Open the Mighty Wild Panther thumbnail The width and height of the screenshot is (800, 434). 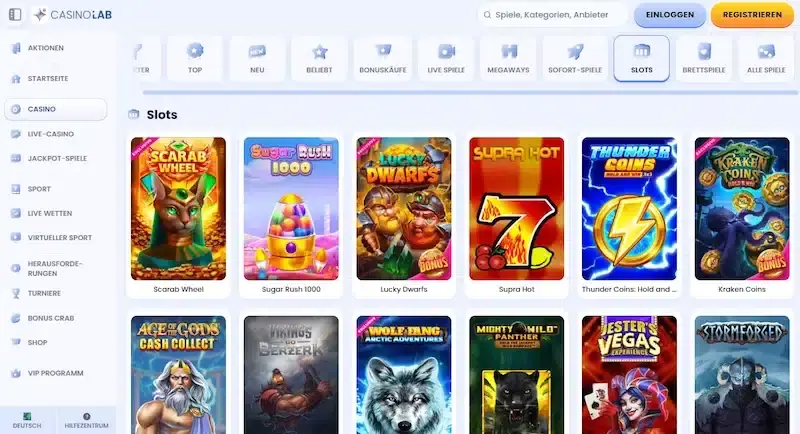tap(516, 375)
